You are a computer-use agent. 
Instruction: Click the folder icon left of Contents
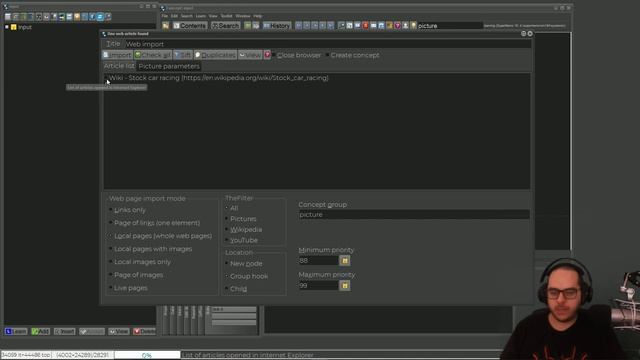coord(166,26)
